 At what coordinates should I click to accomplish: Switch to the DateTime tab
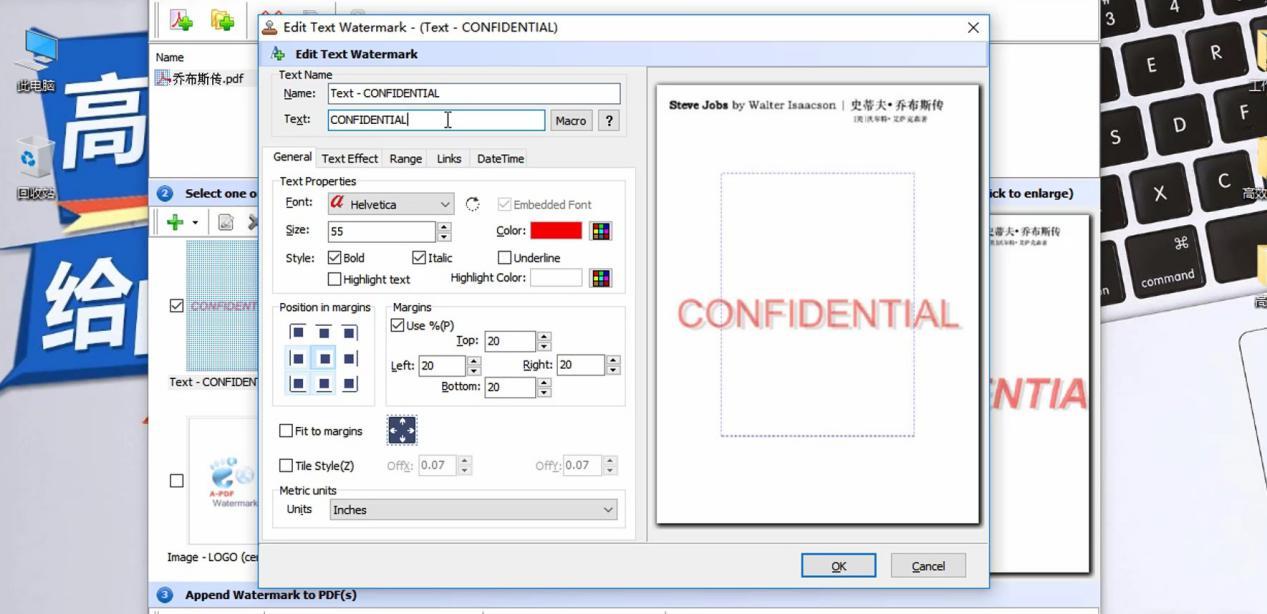(500, 158)
